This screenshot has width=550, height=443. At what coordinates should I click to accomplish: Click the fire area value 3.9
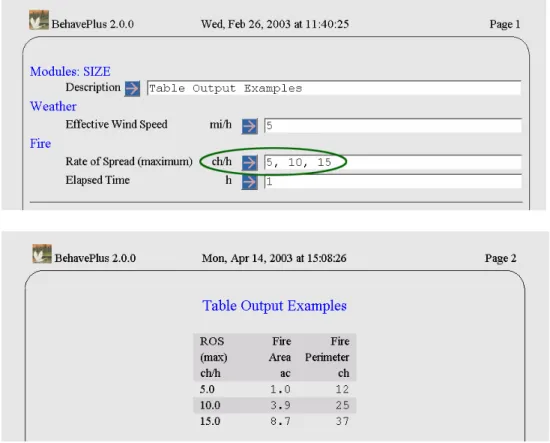pos(280,405)
